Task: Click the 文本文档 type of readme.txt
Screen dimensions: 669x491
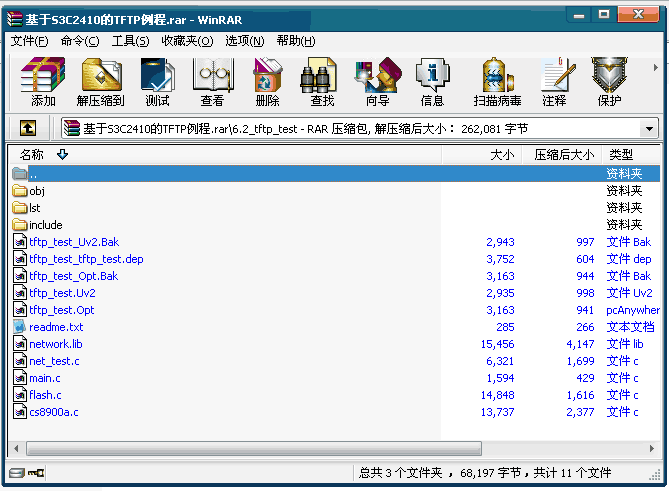Action: tap(630, 327)
